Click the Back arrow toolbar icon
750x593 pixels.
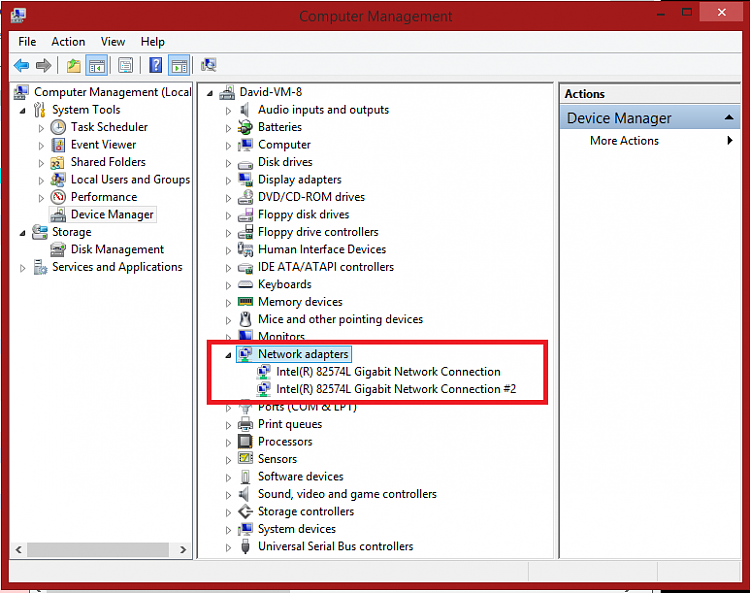[22, 65]
